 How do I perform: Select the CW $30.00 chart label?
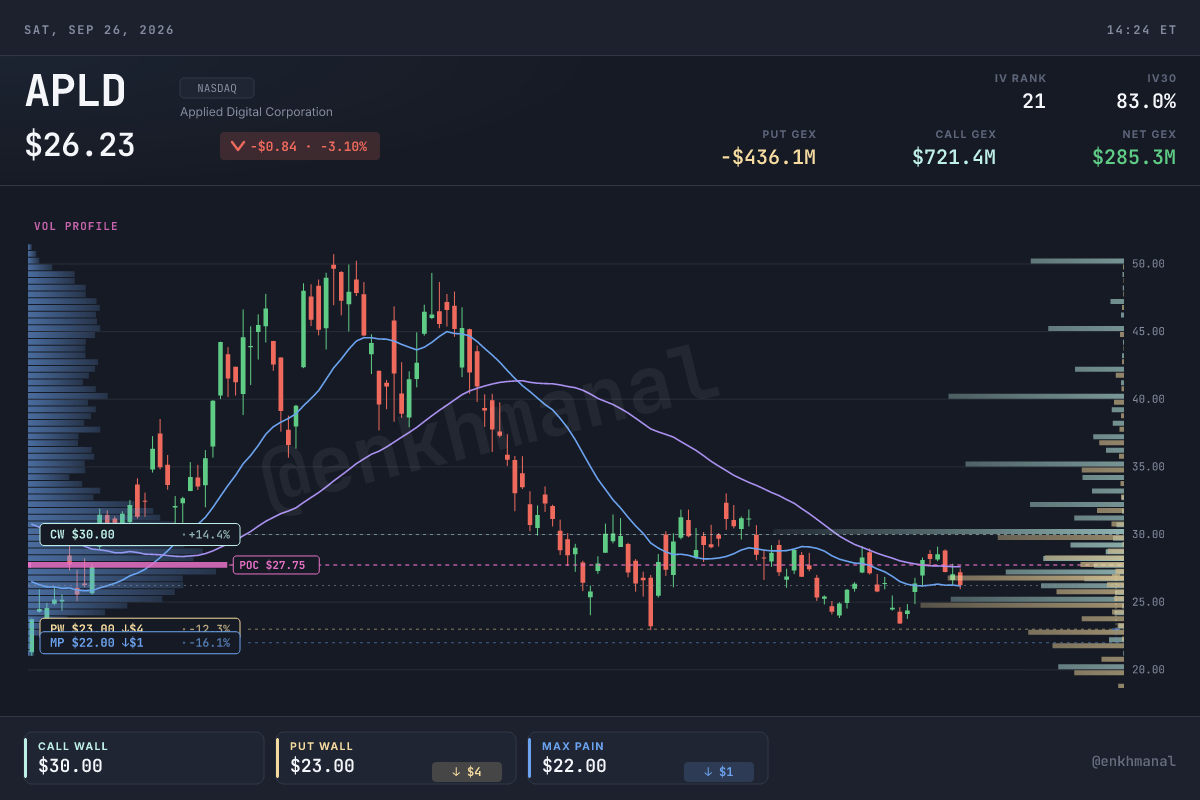[140, 534]
